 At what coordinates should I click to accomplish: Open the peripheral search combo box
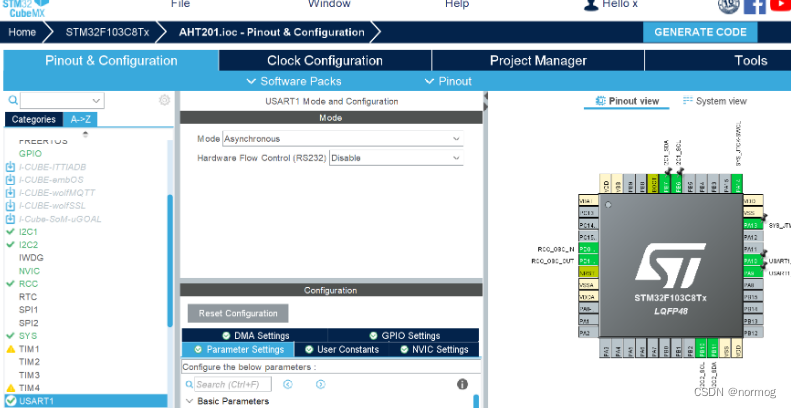pos(62,100)
